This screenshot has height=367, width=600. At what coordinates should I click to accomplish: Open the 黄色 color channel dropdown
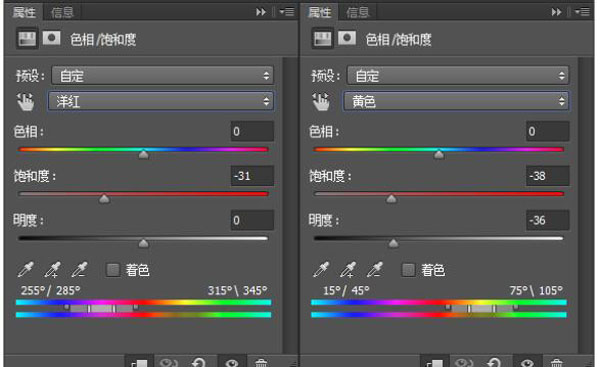(456, 101)
